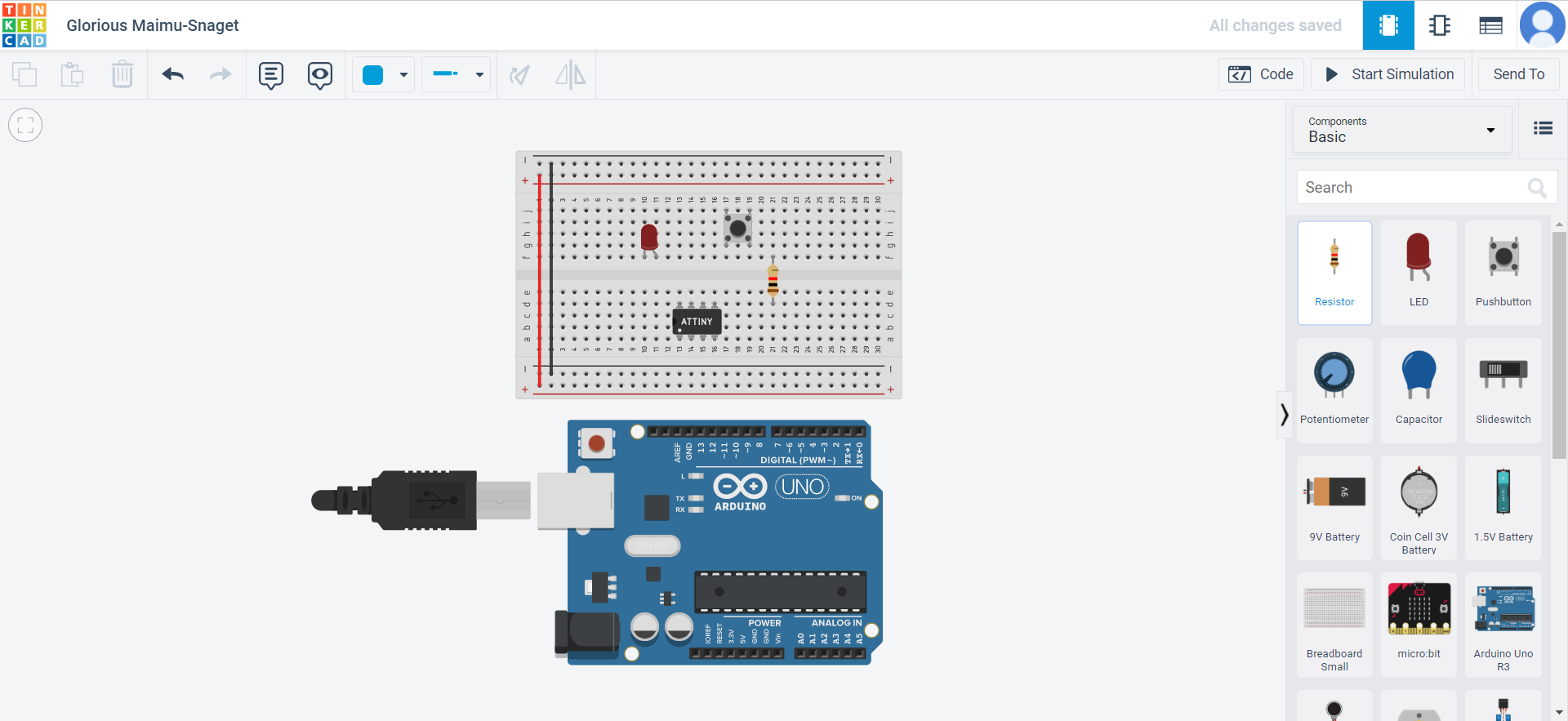Screen dimensions: 1568x721
Task: Select the USB cable plug
Action: tap(421, 500)
